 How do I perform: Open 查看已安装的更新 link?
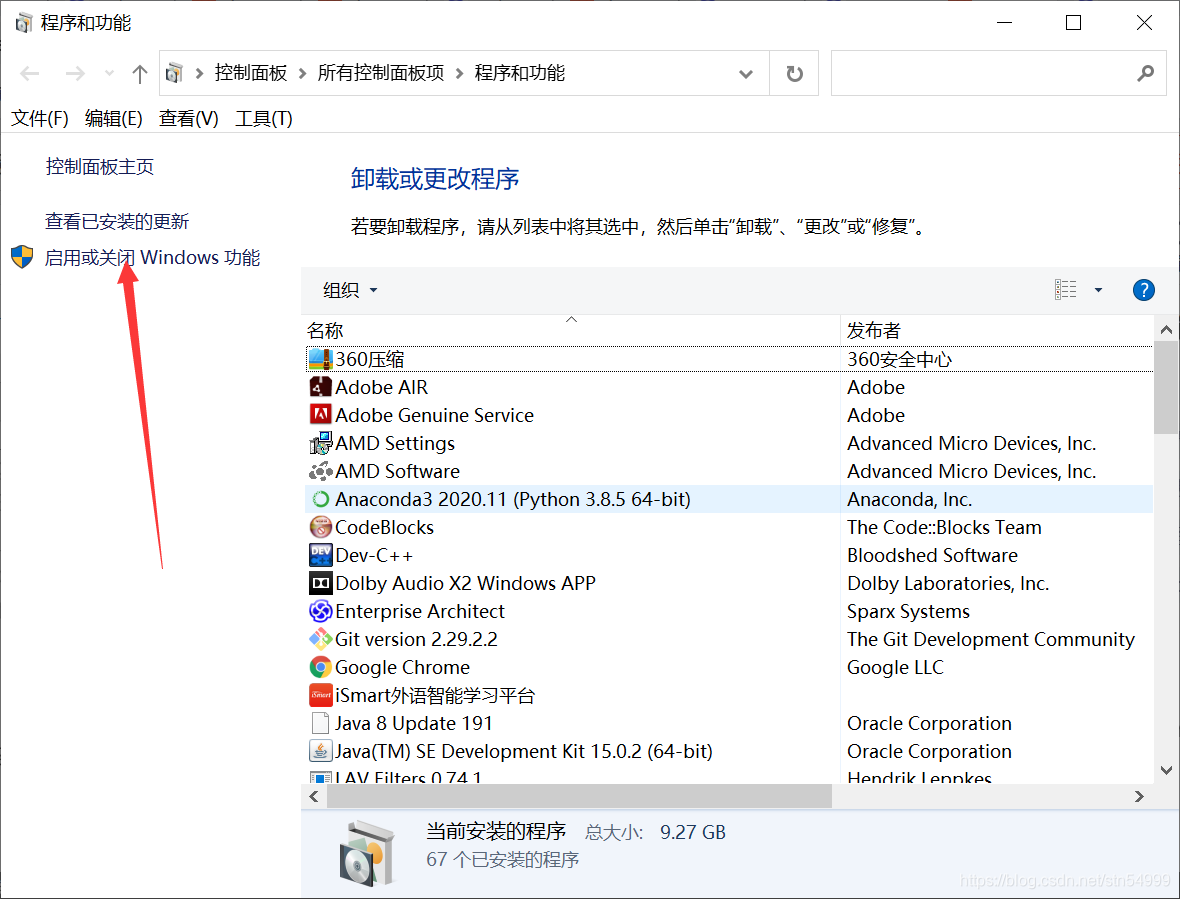[x=117, y=221]
